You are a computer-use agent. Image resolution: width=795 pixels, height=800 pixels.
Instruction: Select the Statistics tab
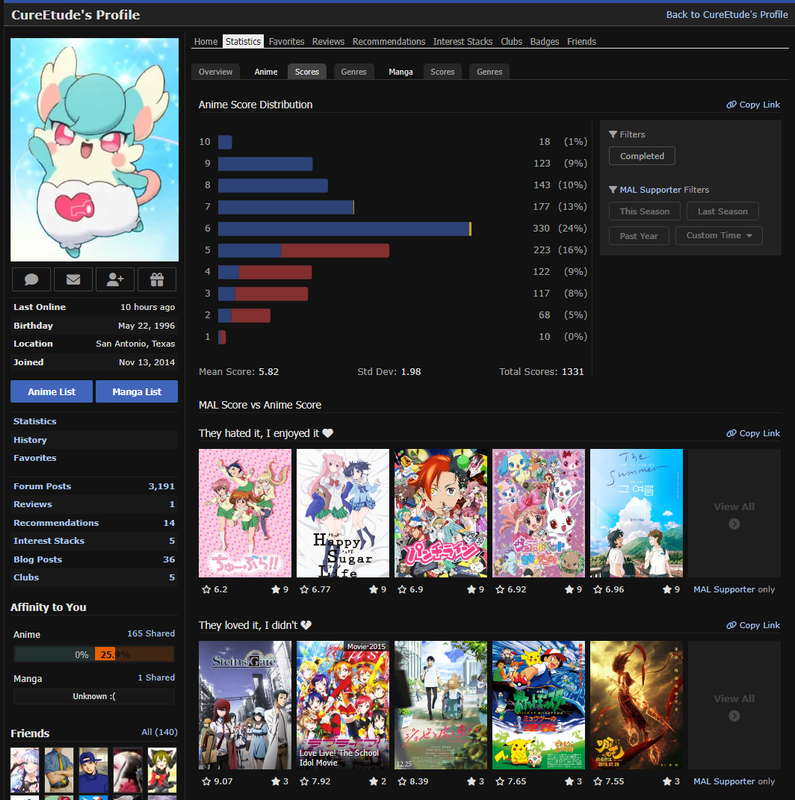coord(243,41)
